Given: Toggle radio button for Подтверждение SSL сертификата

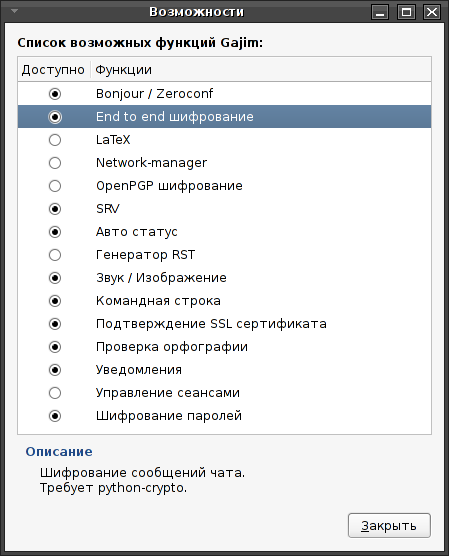Looking at the screenshot, I should (55, 324).
